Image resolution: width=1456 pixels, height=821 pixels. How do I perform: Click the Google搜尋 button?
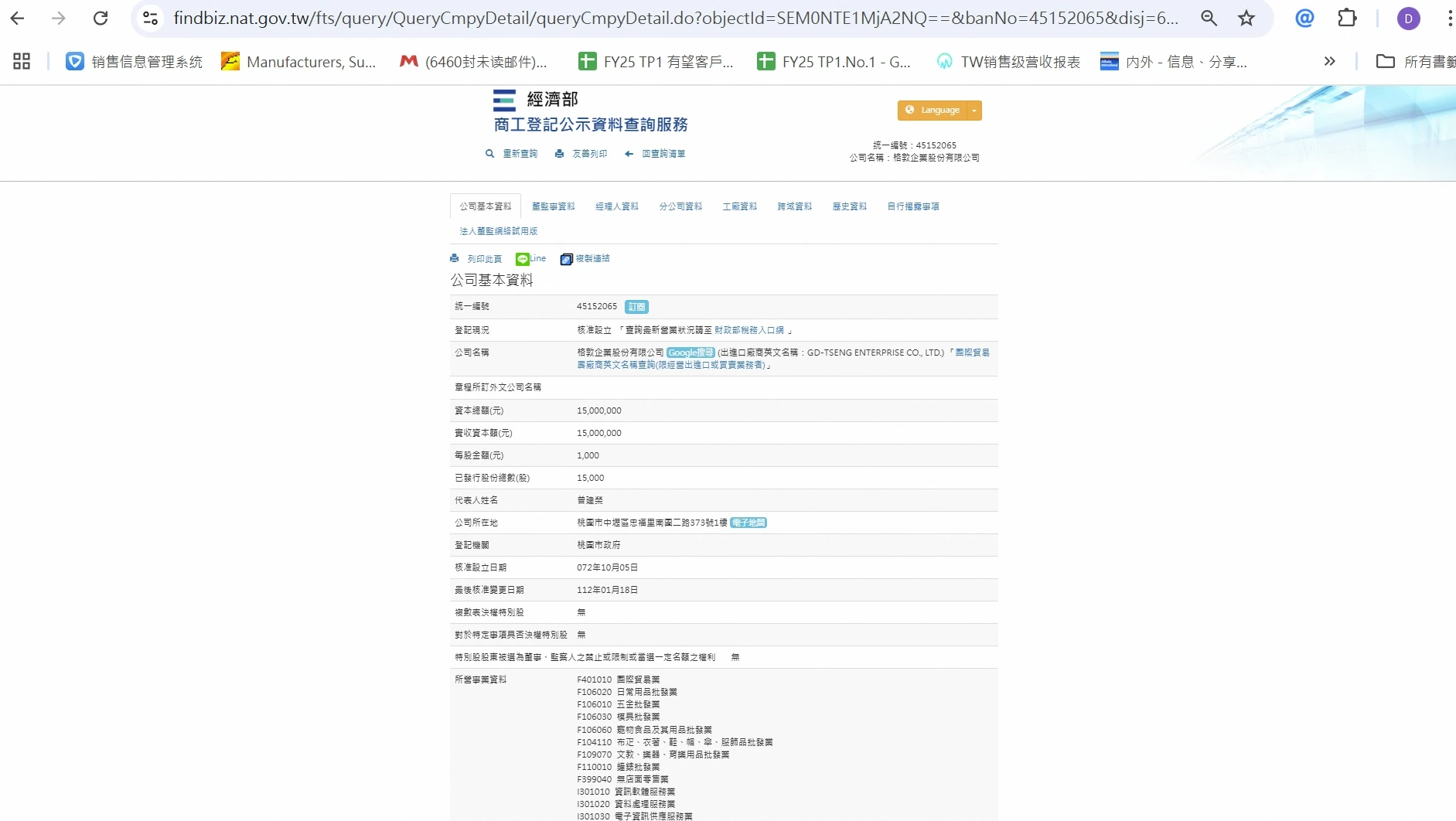(690, 353)
